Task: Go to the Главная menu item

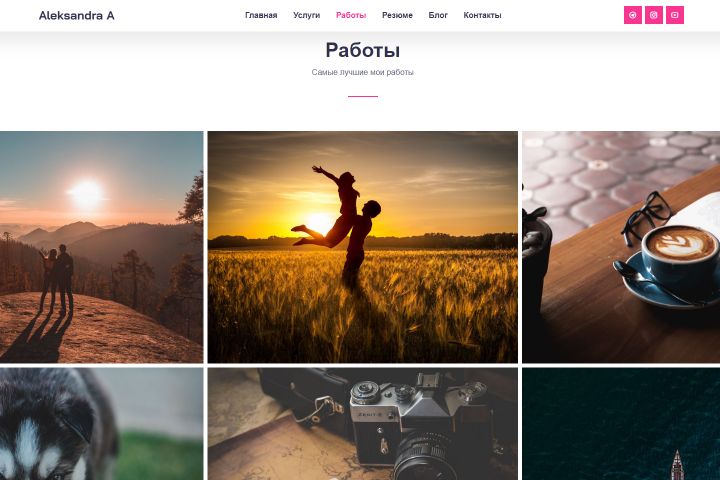Action: pyautogui.click(x=261, y=15)
